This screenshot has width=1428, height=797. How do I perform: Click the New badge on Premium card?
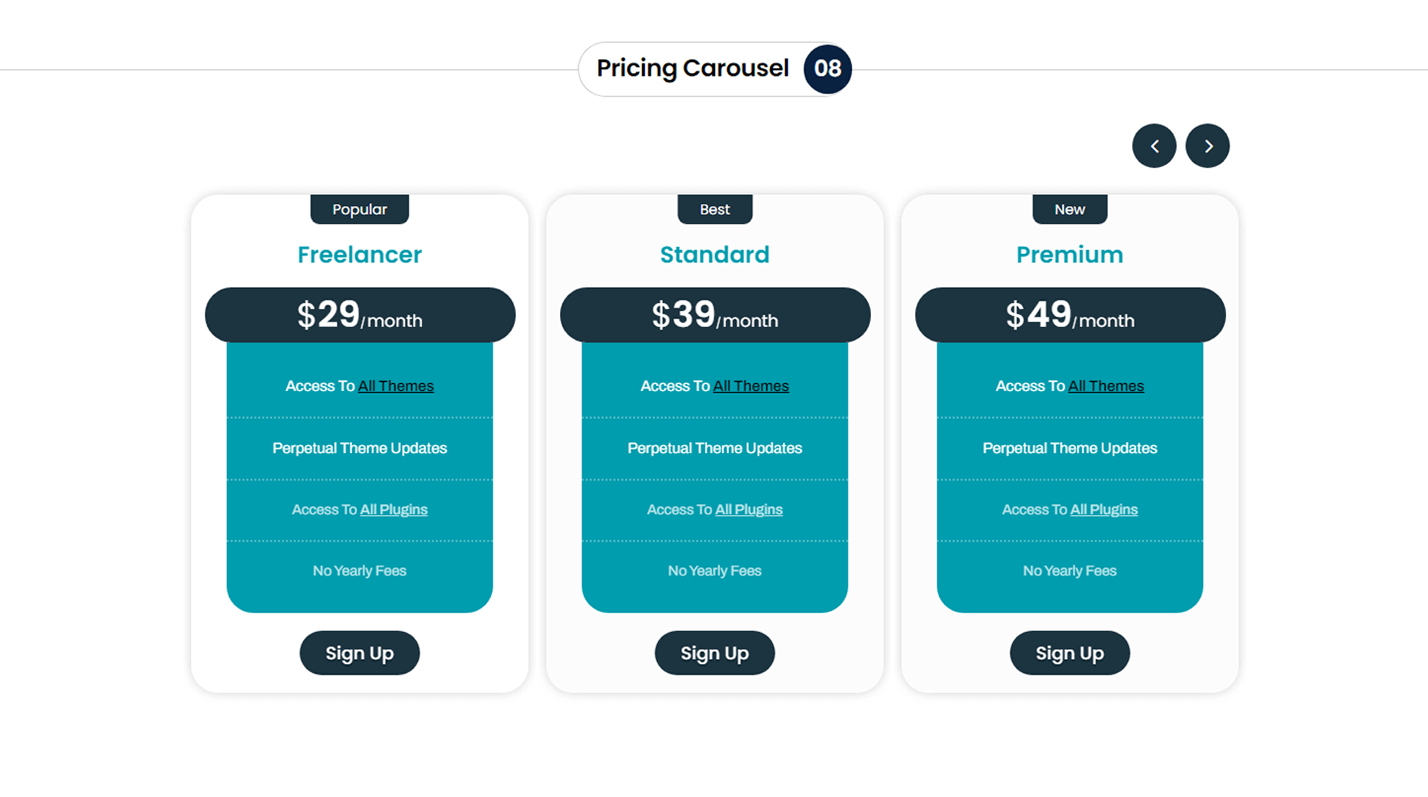coord(1069,209)
